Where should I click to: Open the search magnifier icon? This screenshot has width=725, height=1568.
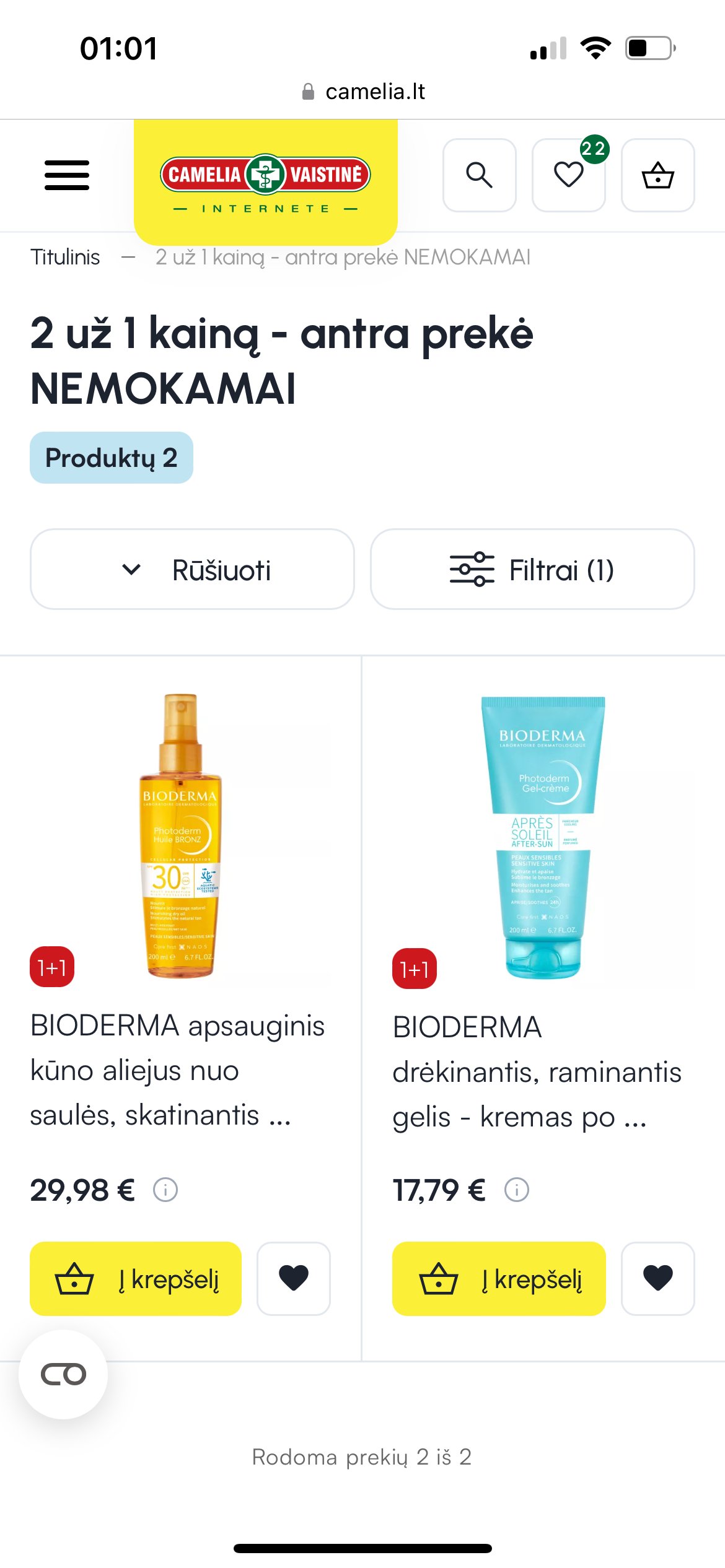[x=479, y=175]
